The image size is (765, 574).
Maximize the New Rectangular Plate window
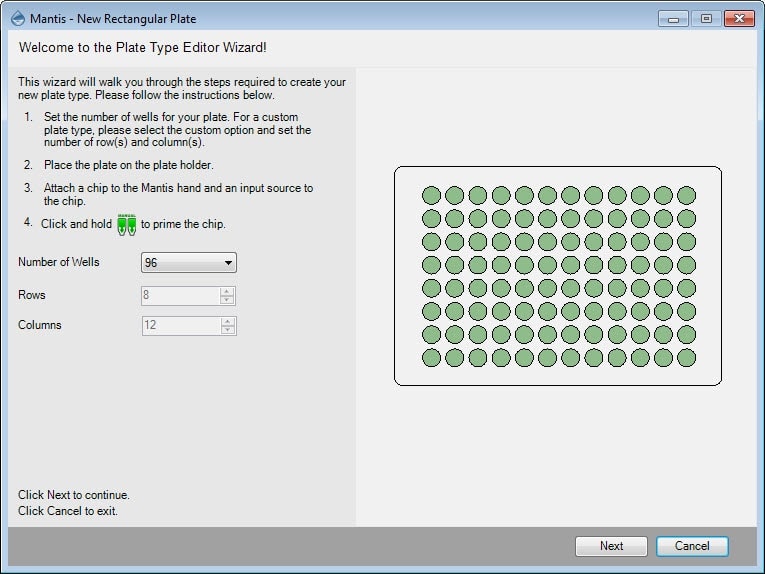coord(705,18)
